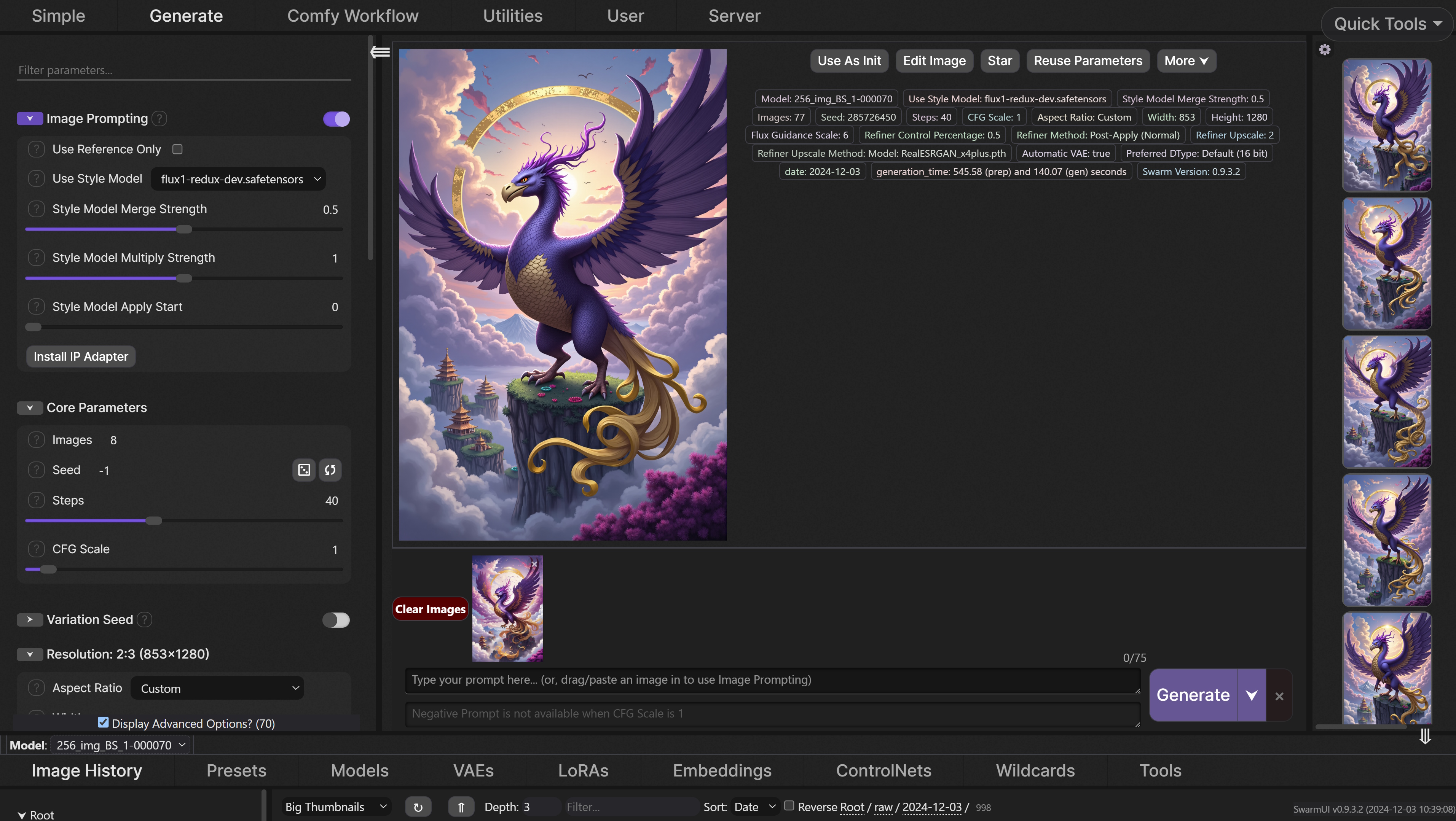Open the Use Style Model dropdown
Image resolution: width=1456 pixels, height=821 pixels.
click(238, 179)
